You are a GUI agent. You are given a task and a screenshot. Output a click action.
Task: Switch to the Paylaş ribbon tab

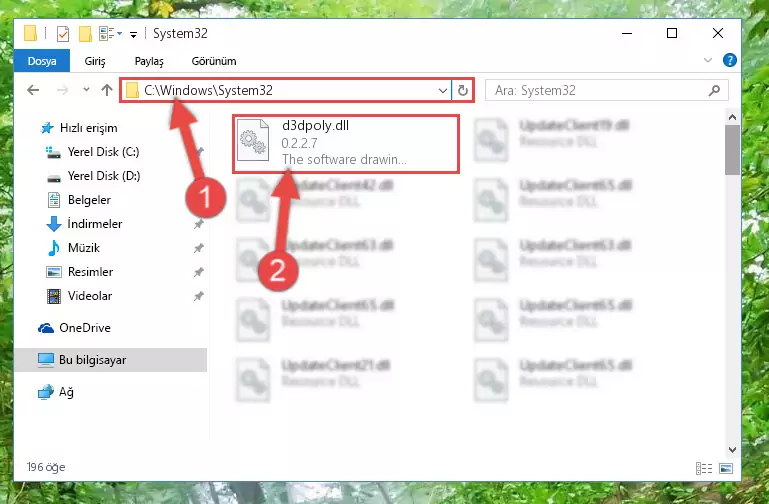point(149,61)
